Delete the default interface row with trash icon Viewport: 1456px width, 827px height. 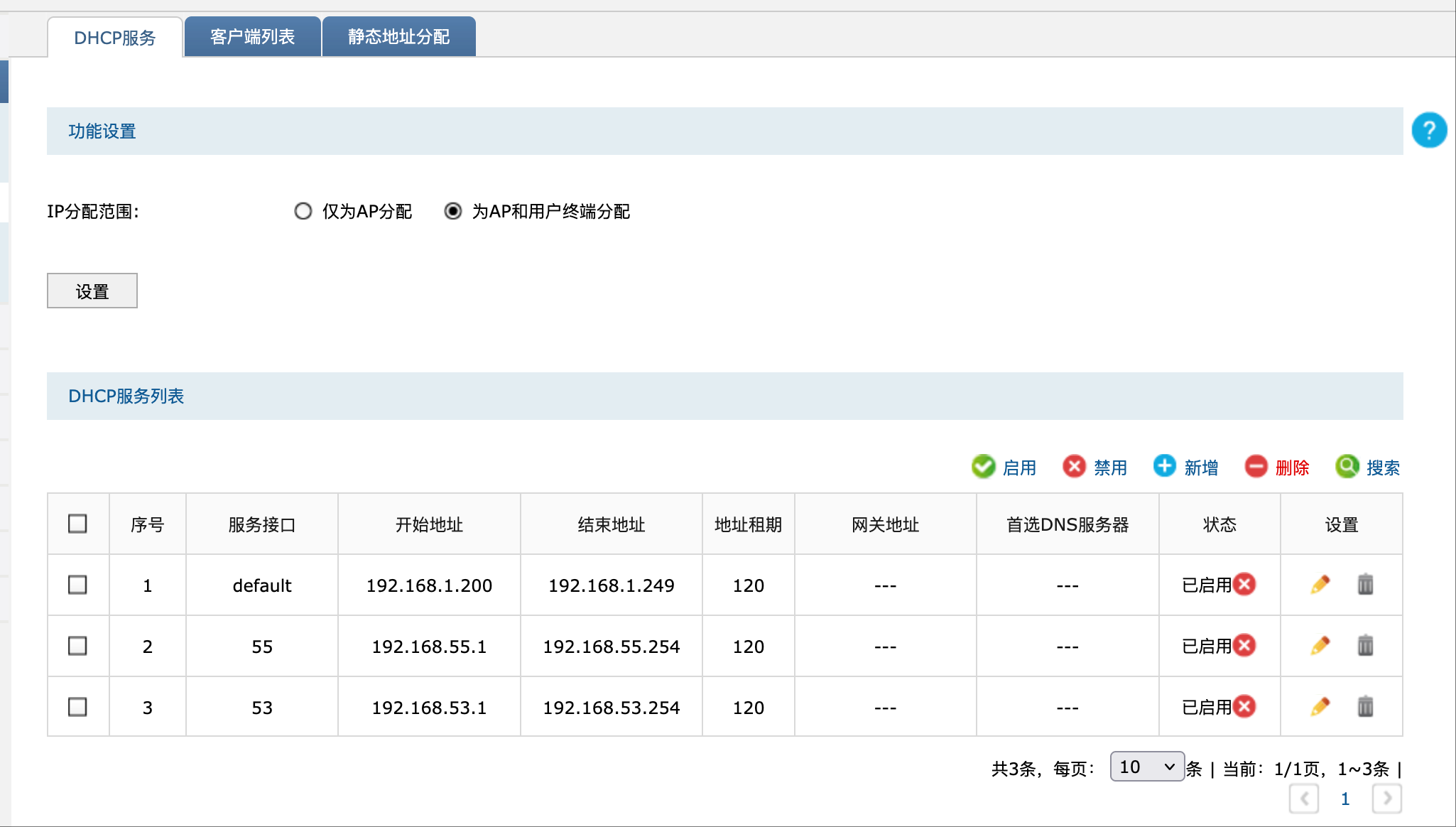click(x=1365, y=585)
